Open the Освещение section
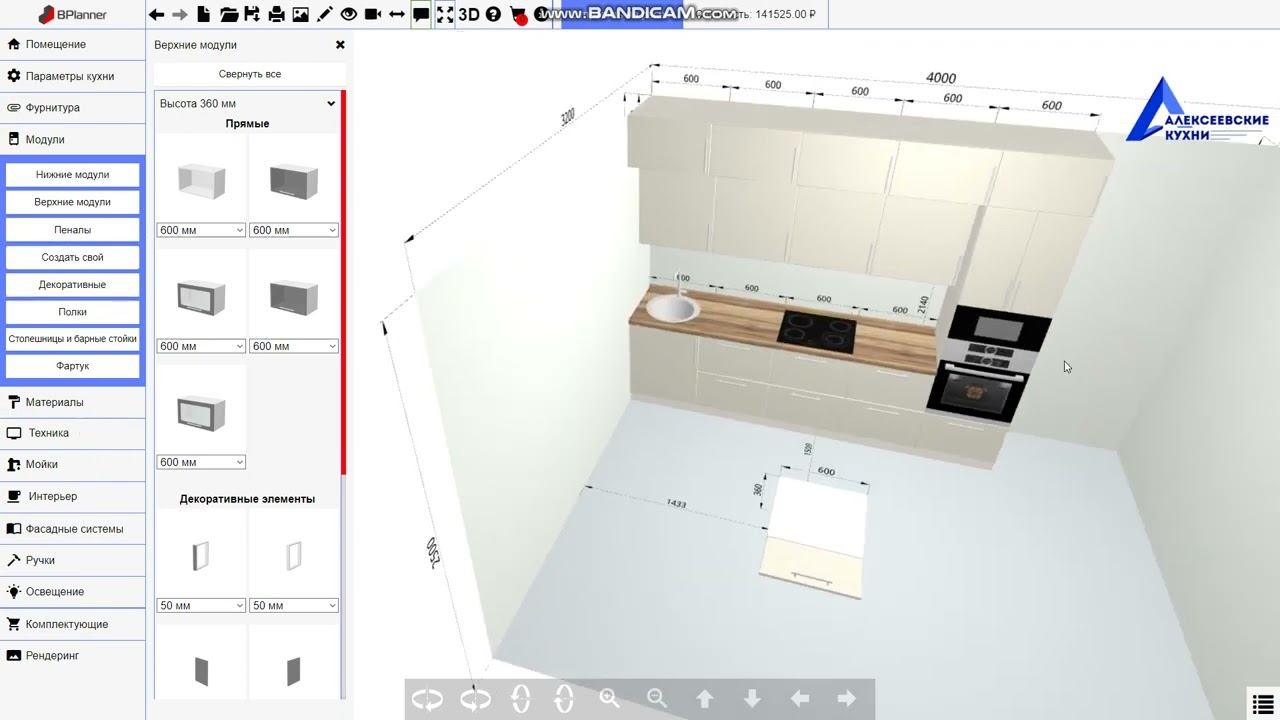The height and width of the screenshot is (720, 1280). click(72, 591)
